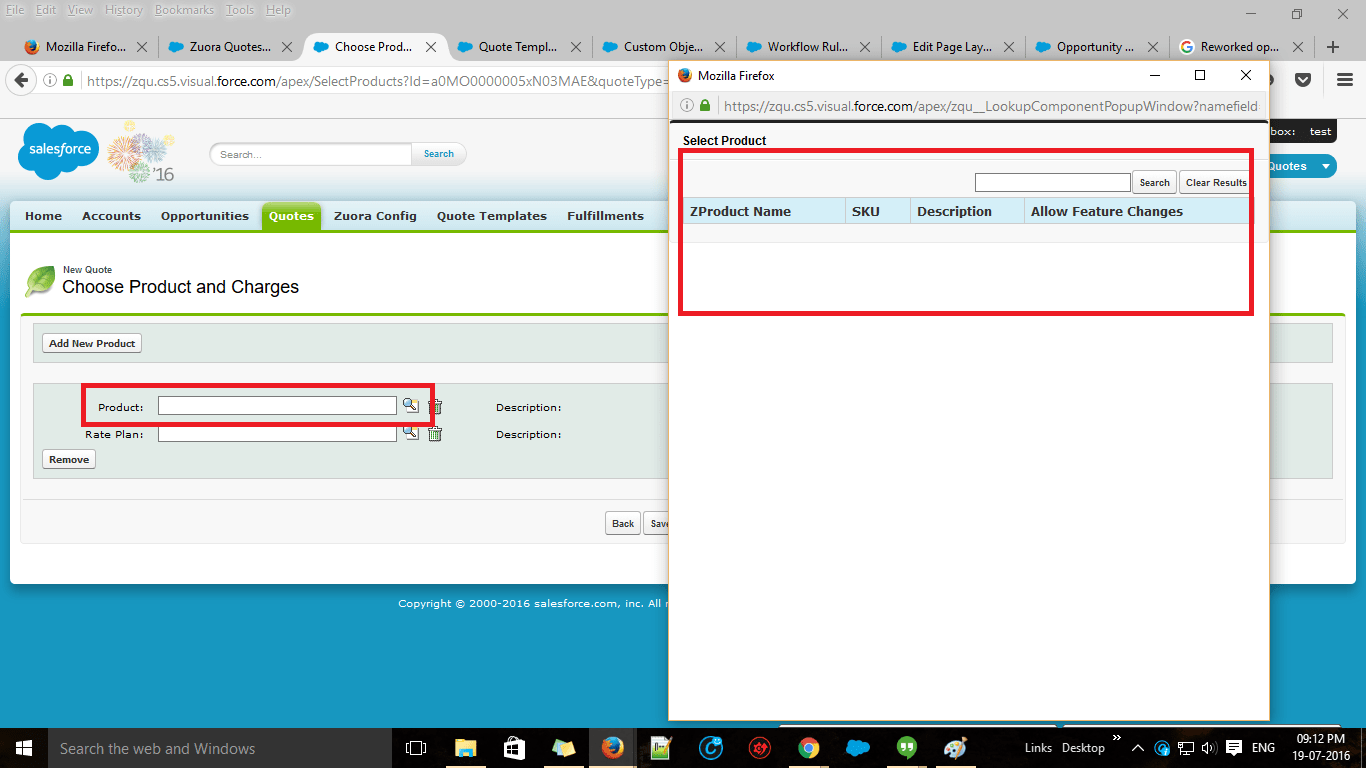1366x768 pixels.
Task: Click the Remove button
Action: click(67, 458)
